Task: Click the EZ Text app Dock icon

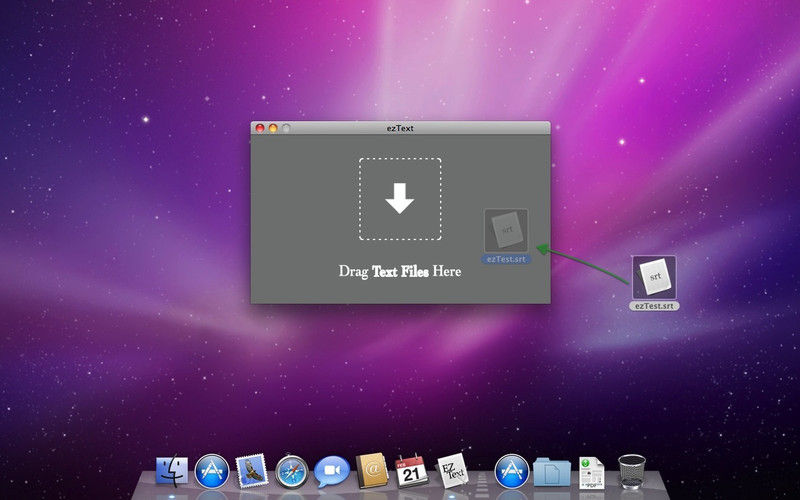Action: click(453, 470)
